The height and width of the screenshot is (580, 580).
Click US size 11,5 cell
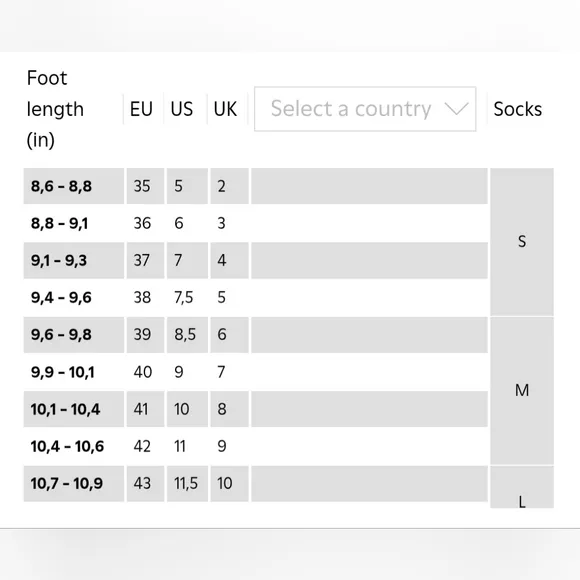point(187,483)
